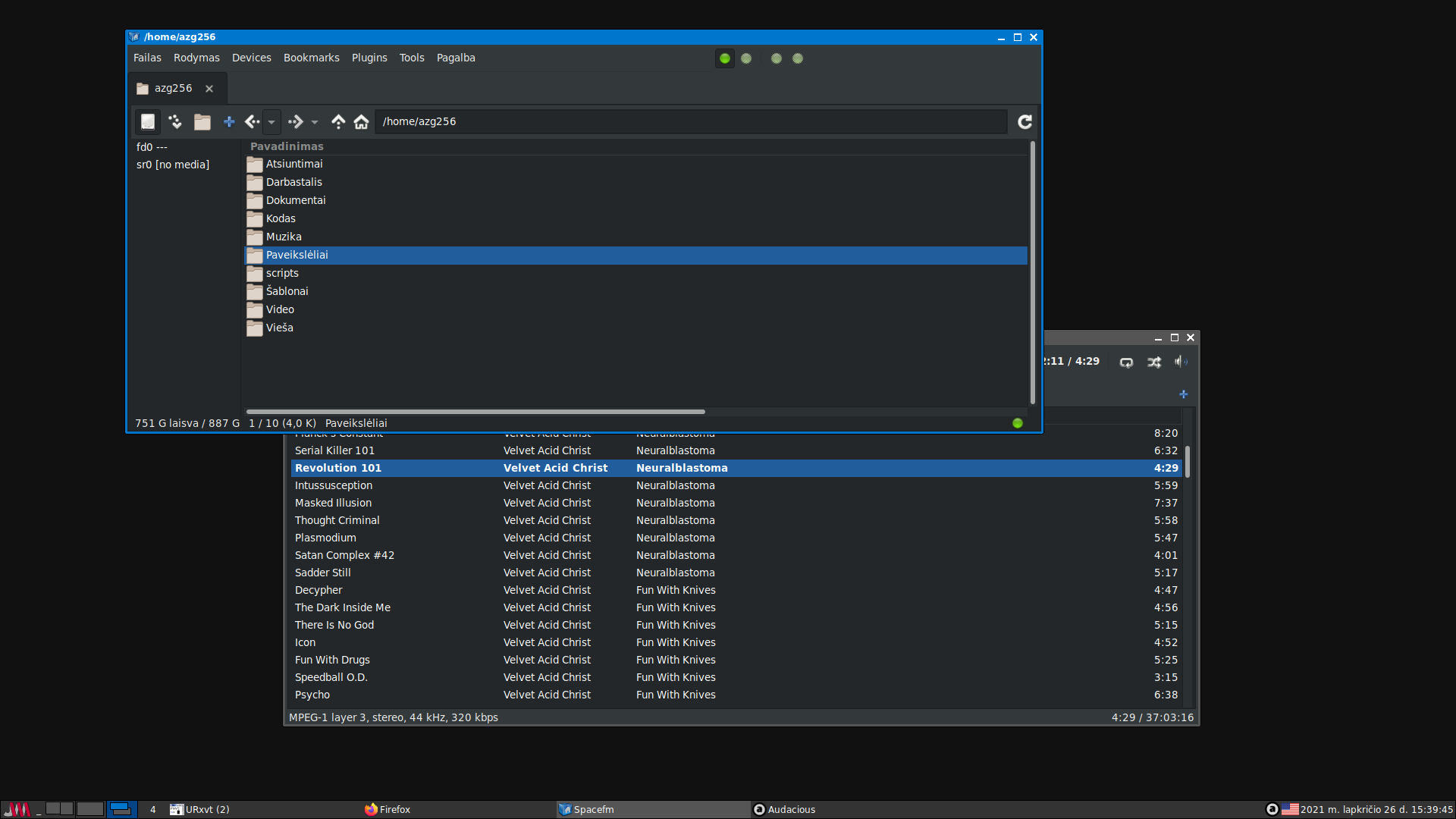
Task: Toggle the second green panel indicator
Action: (746, 58)
